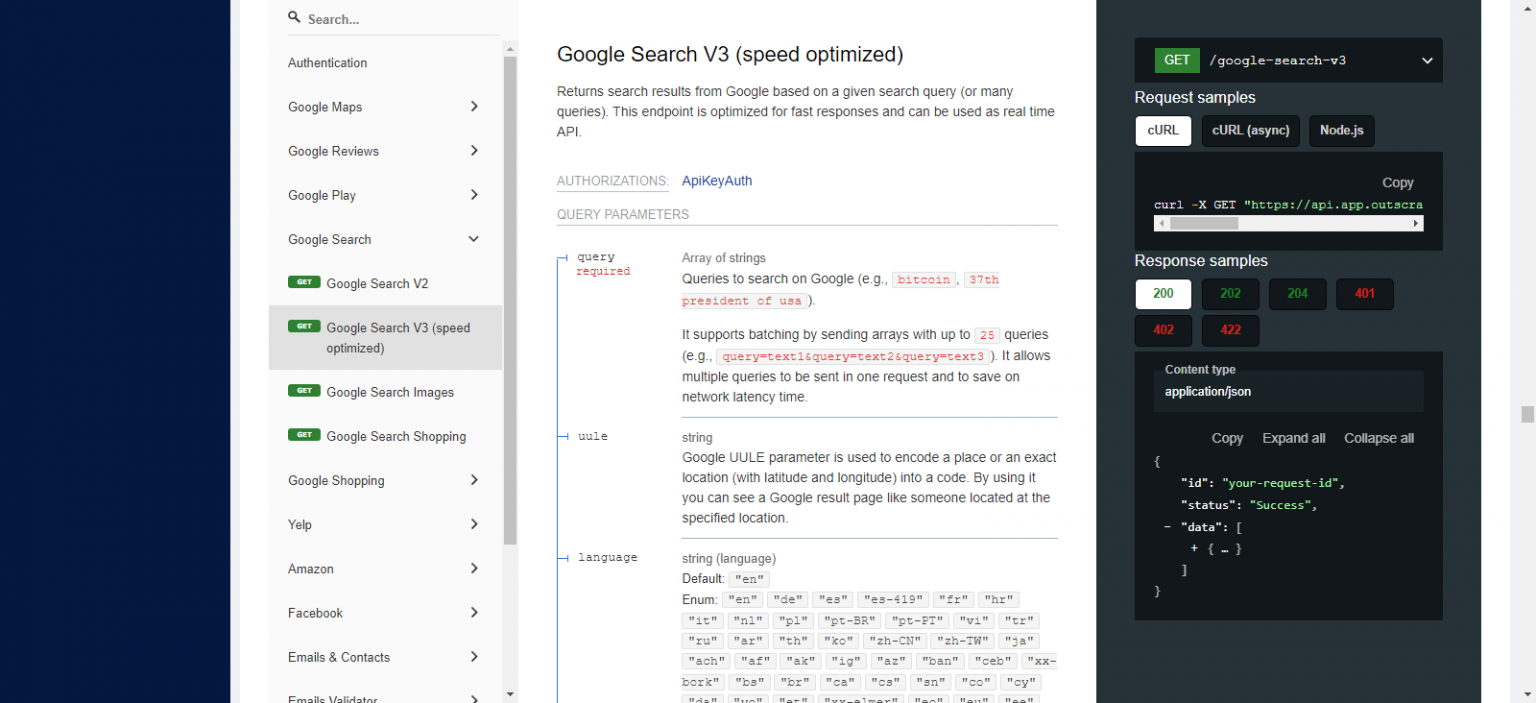
Task: Select the 401 response sample
Action: coord(1364,293)
